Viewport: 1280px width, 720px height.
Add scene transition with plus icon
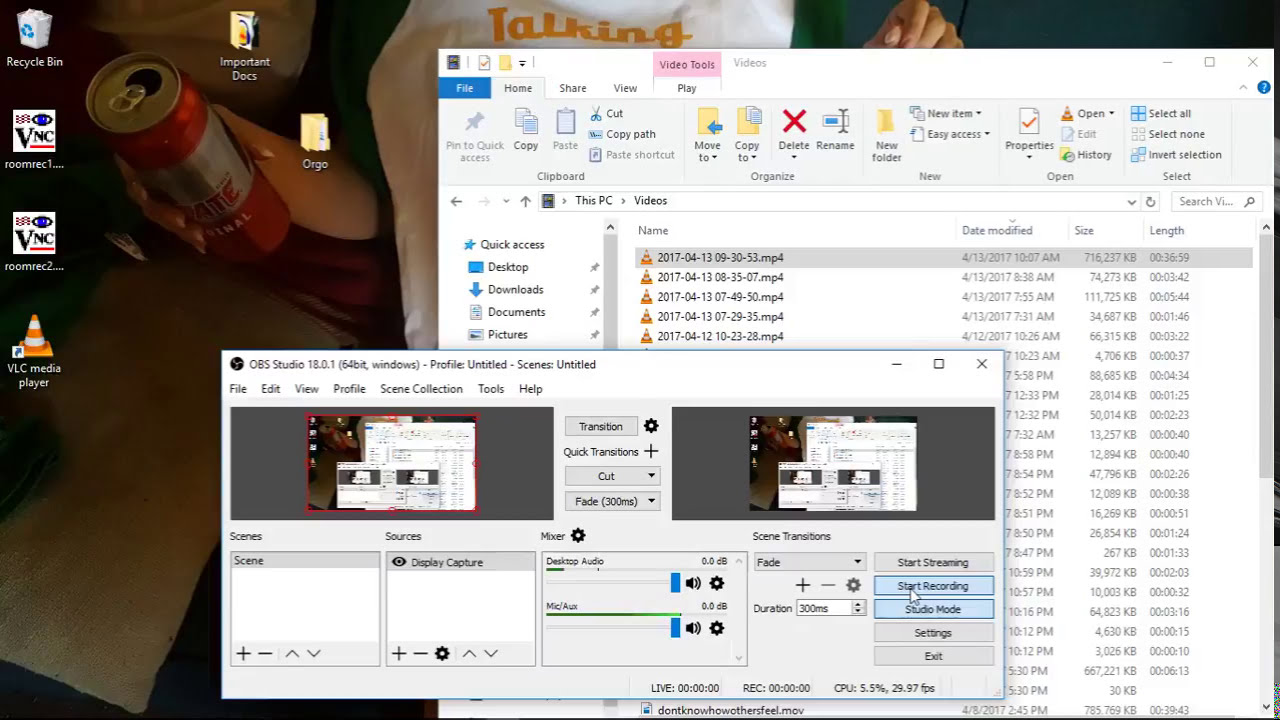click(802, 585)
